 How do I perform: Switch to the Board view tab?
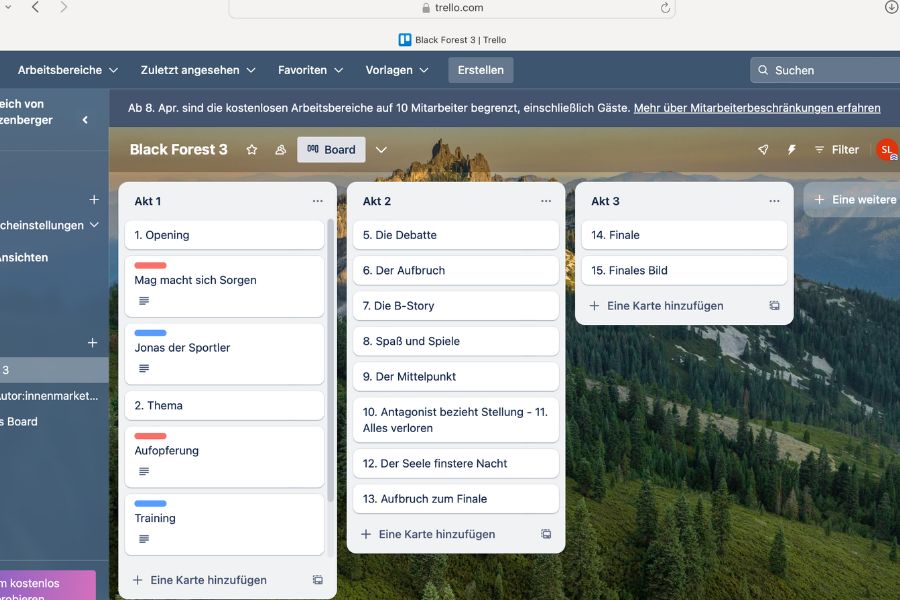(331, 149)
